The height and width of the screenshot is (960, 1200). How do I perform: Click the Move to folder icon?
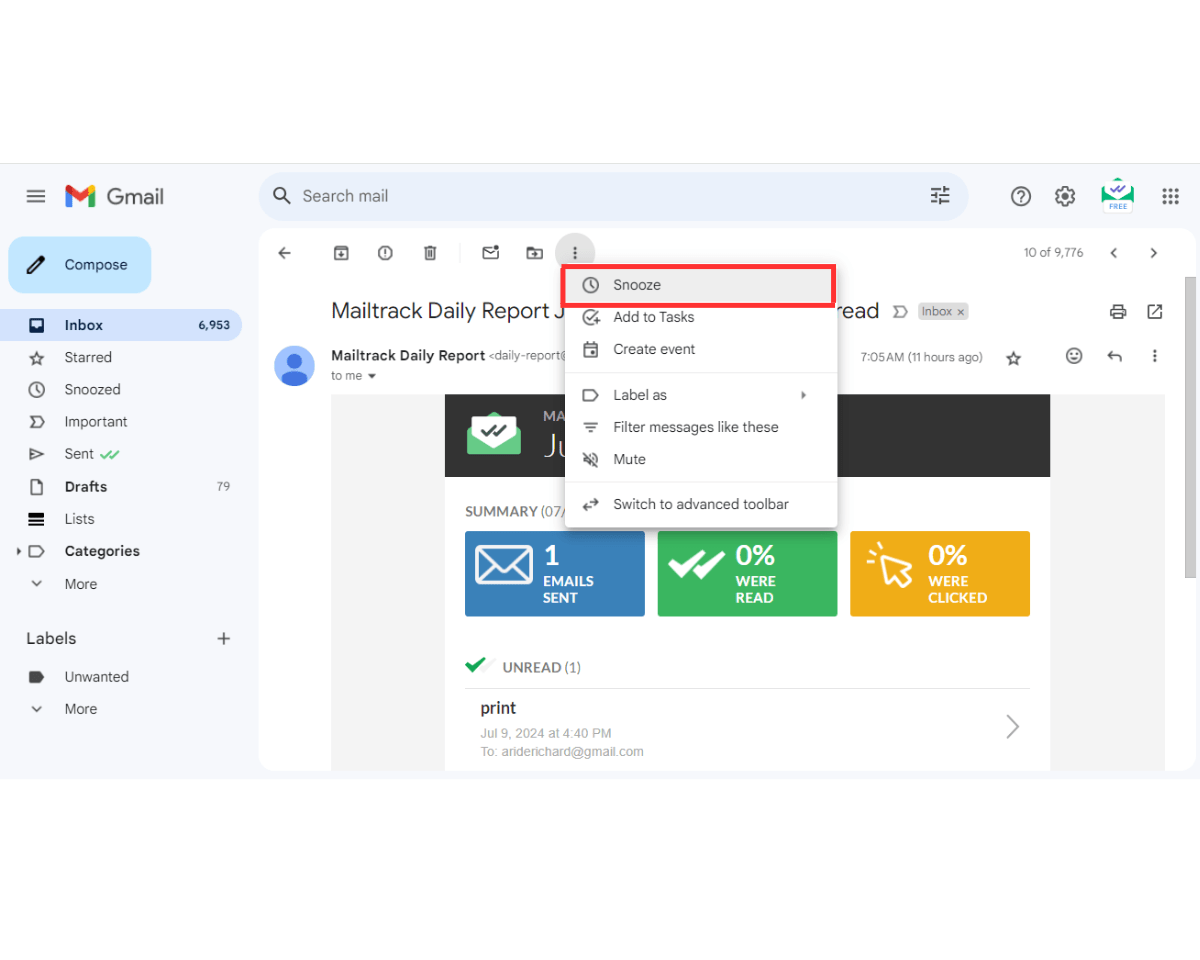point(534,253)
